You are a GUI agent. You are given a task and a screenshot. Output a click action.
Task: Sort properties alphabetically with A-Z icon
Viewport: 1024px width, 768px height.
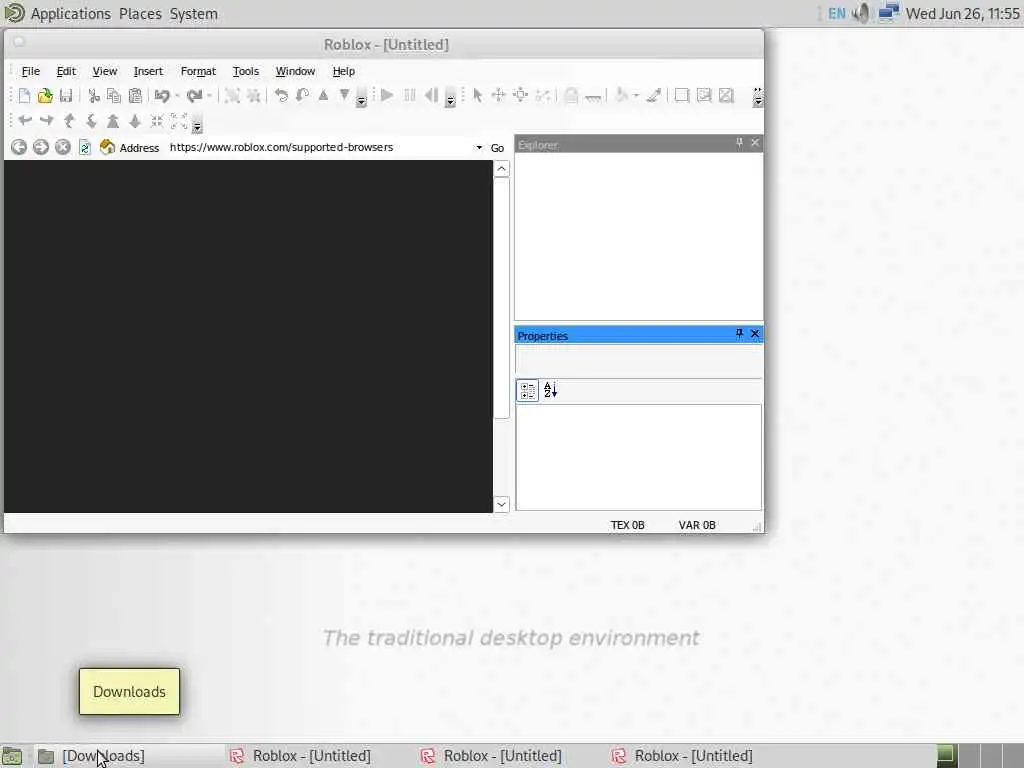[x=551, y=391]
